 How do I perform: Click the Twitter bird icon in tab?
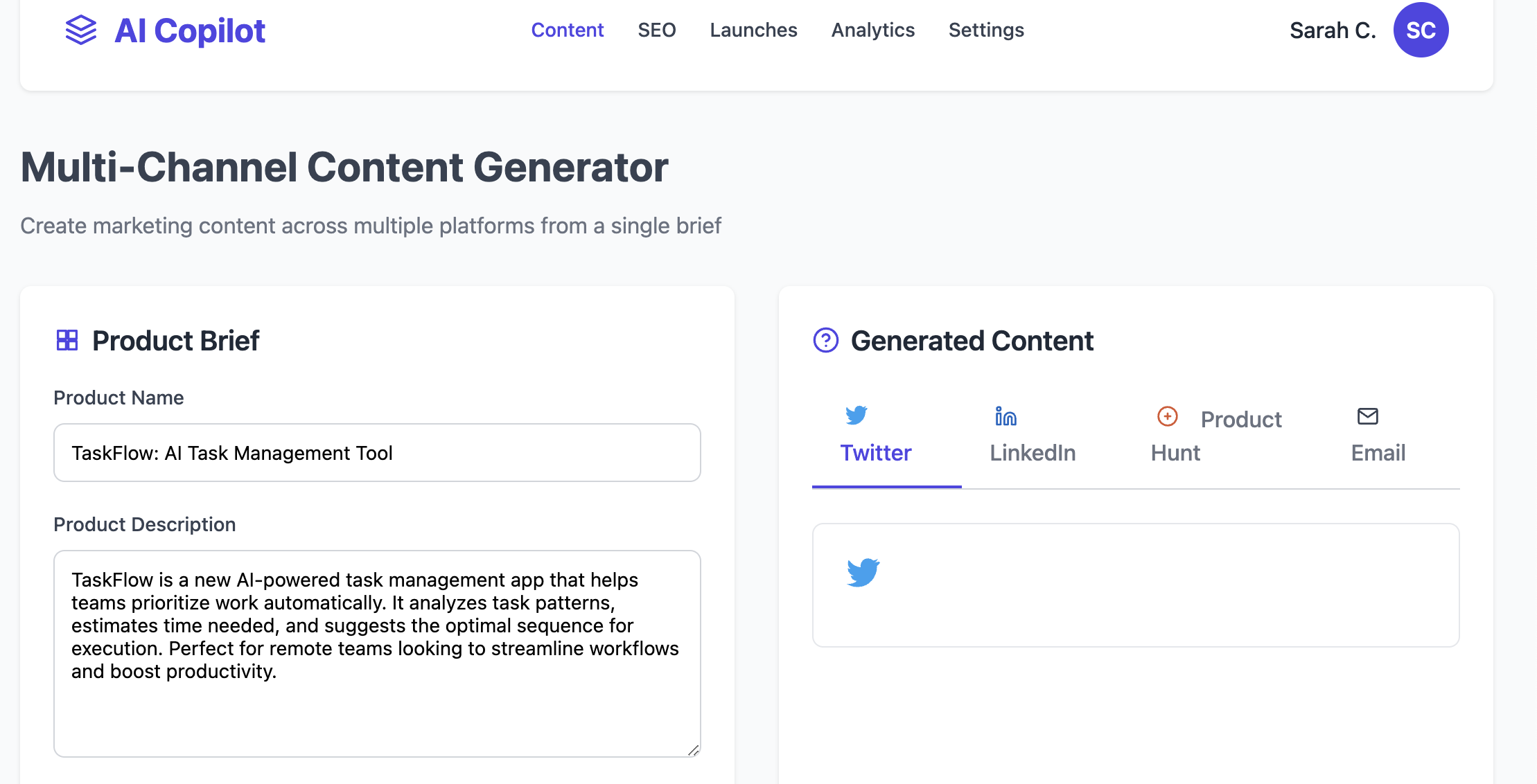[857, 415]
